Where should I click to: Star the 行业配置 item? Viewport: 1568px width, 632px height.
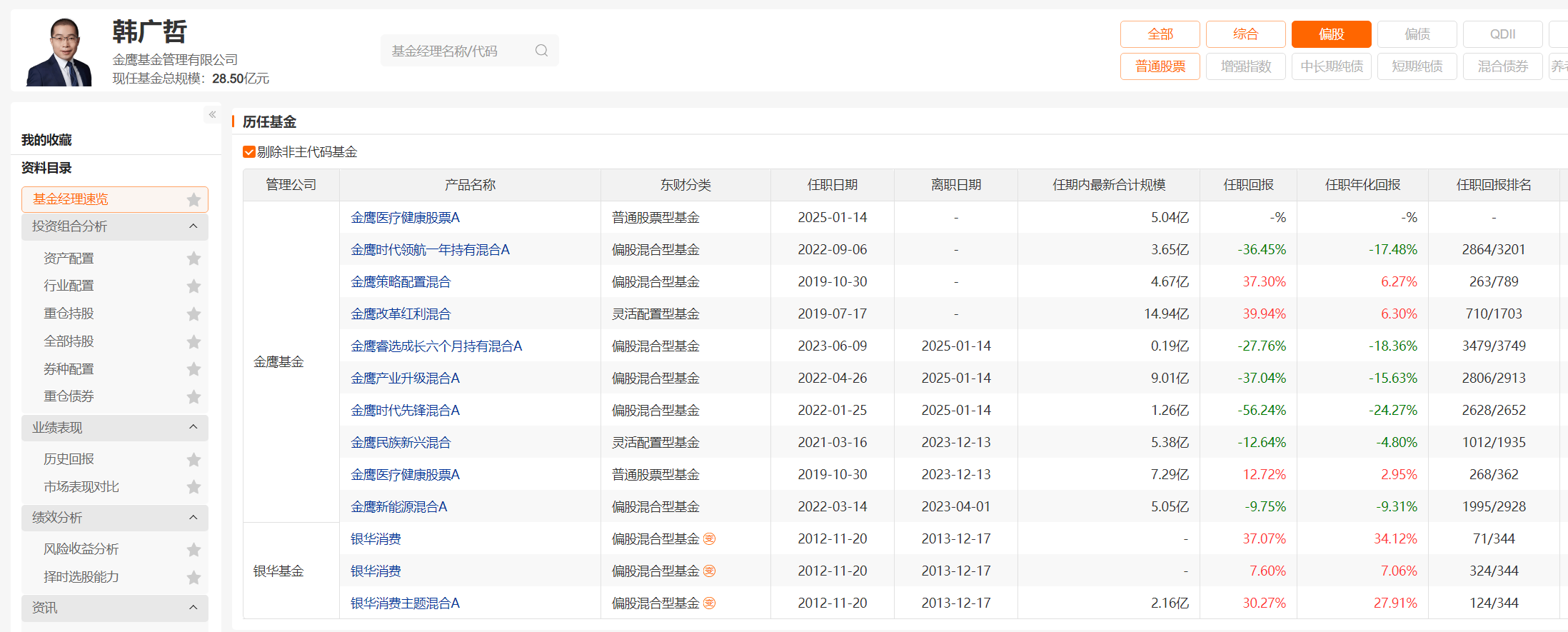pos(194,286)
